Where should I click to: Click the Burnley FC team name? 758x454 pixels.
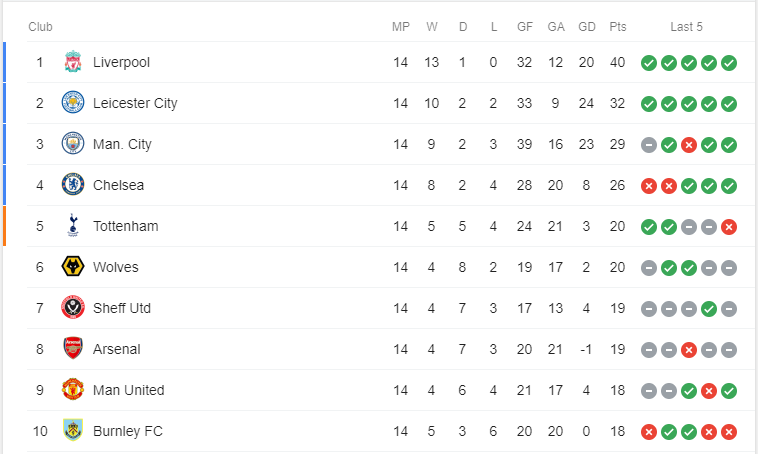[x=127, y=431]
